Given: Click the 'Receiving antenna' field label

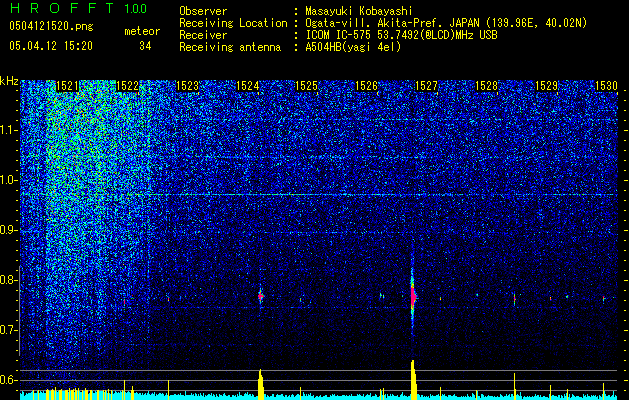Looking at the screenshot, I should click(230, 47).
